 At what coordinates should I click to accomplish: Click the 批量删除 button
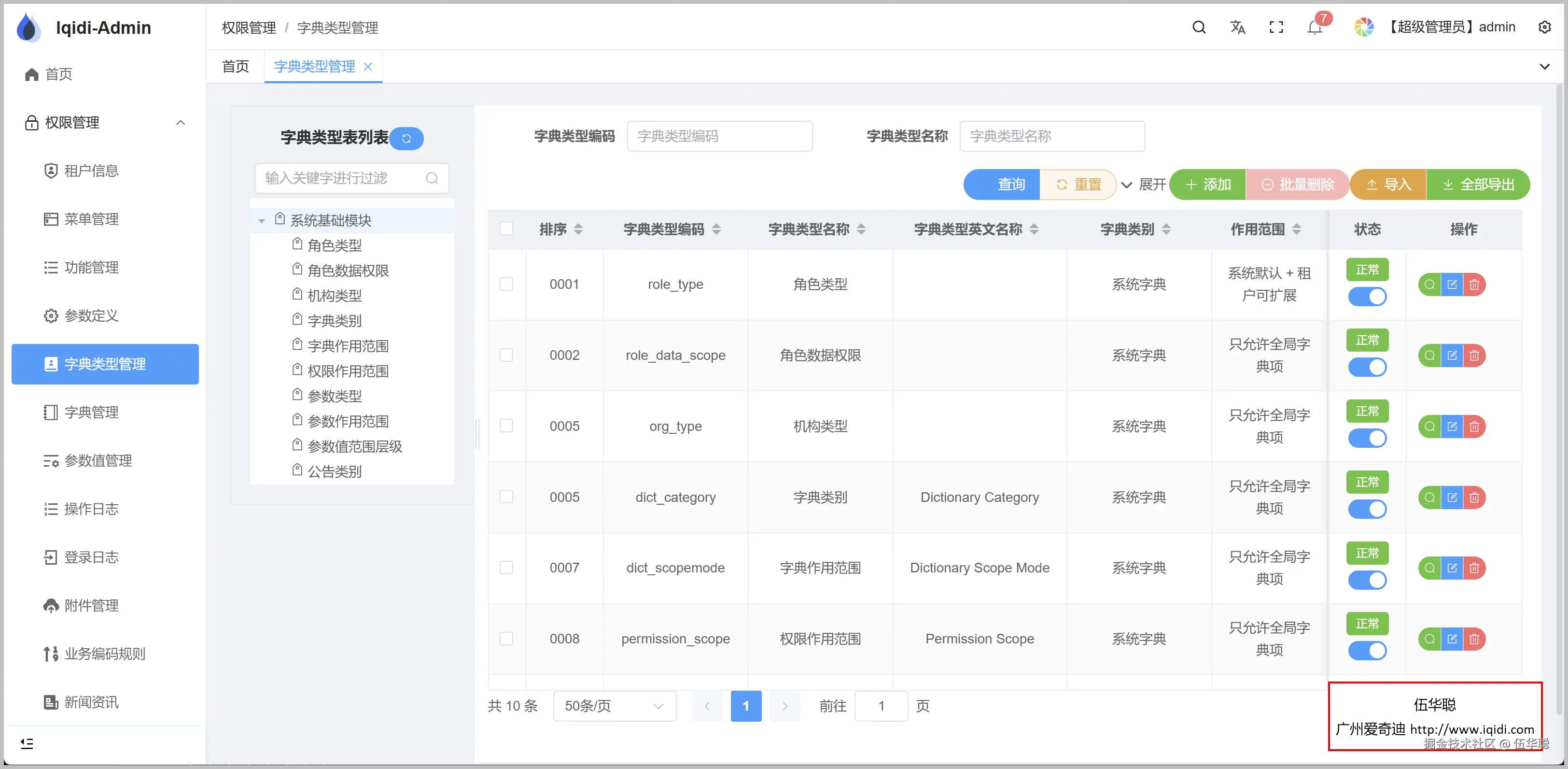coord(1297,185)
